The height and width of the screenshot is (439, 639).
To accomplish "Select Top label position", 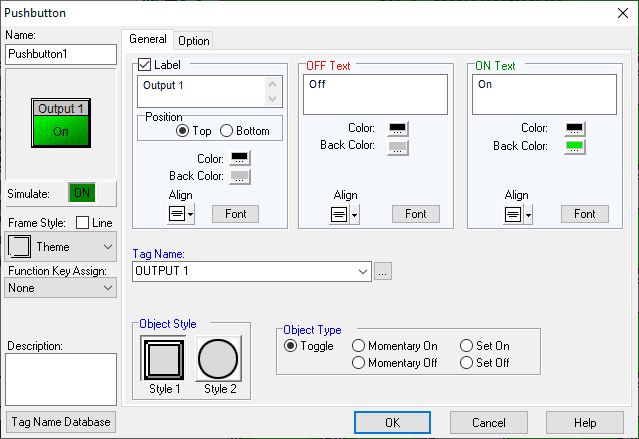I will pyautogui.click(x=182, y=131).
